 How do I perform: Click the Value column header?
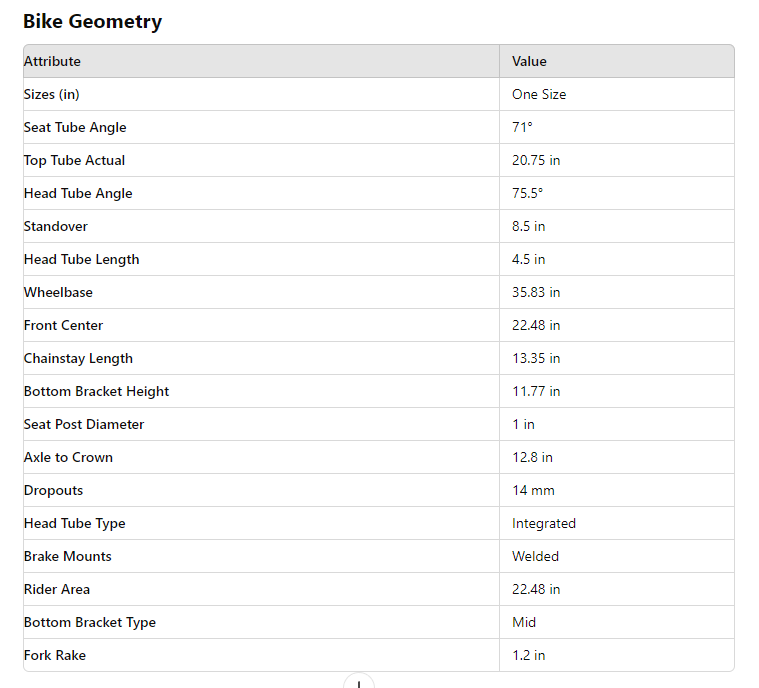pyautogui.click(x=529, y=61)
